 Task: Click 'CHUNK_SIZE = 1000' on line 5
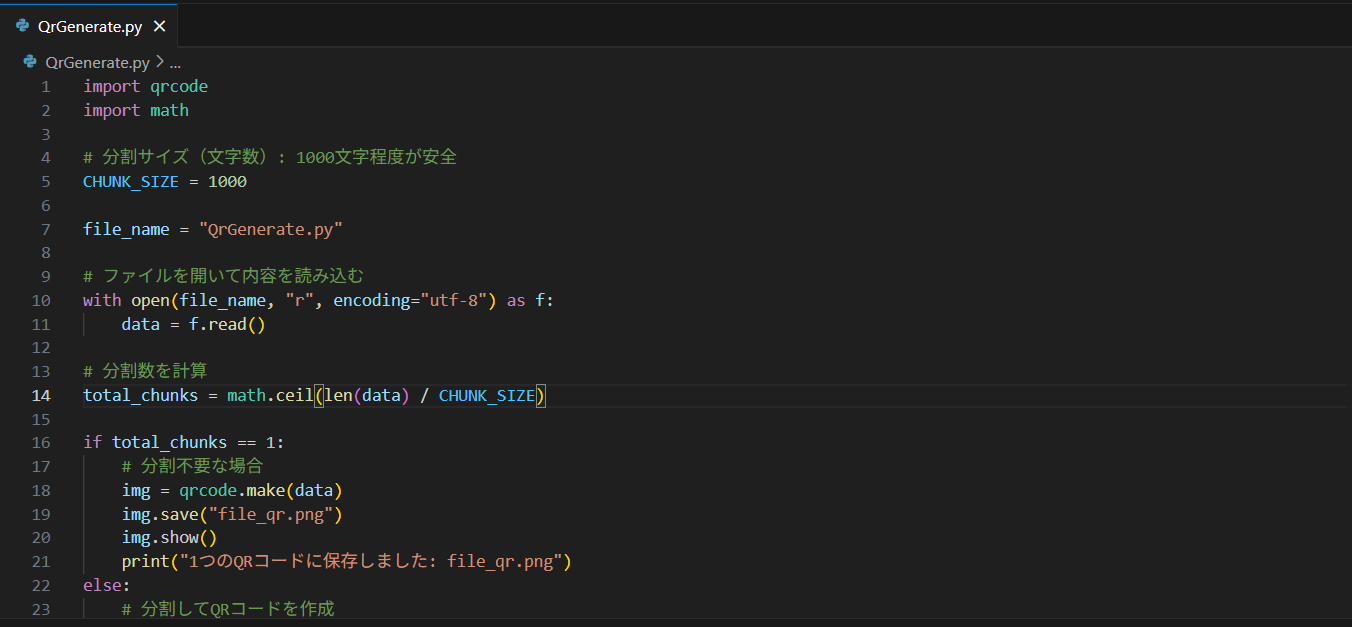(165, 182)
